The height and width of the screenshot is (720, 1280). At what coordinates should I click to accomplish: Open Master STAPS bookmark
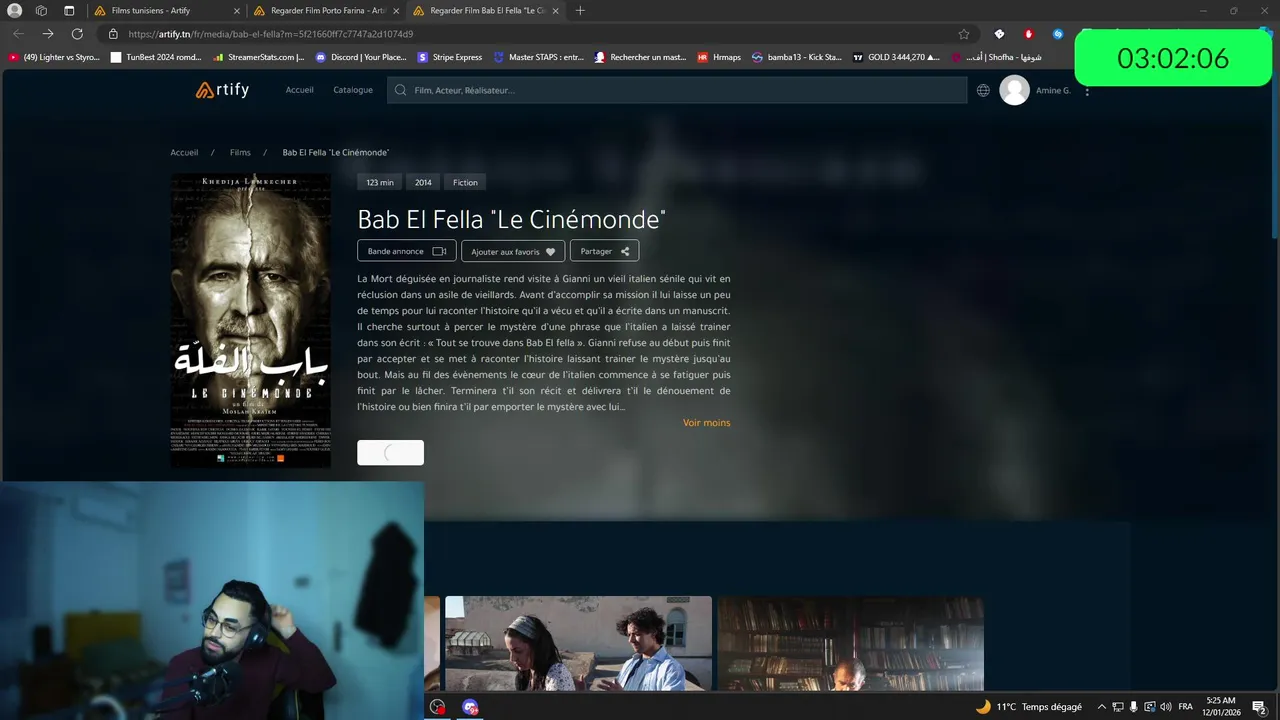click(539, 57)
